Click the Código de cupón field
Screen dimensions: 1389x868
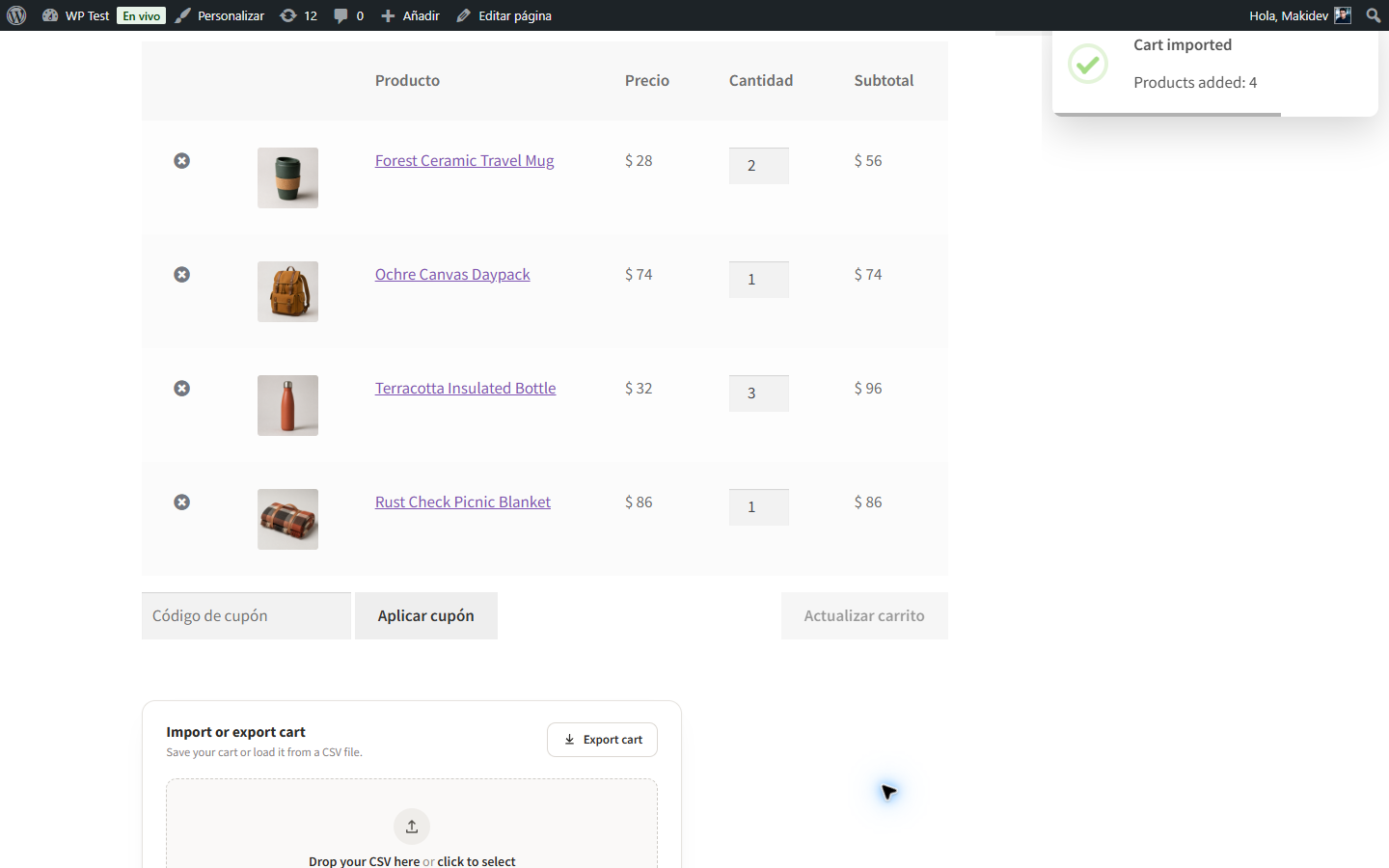(246, 615)
